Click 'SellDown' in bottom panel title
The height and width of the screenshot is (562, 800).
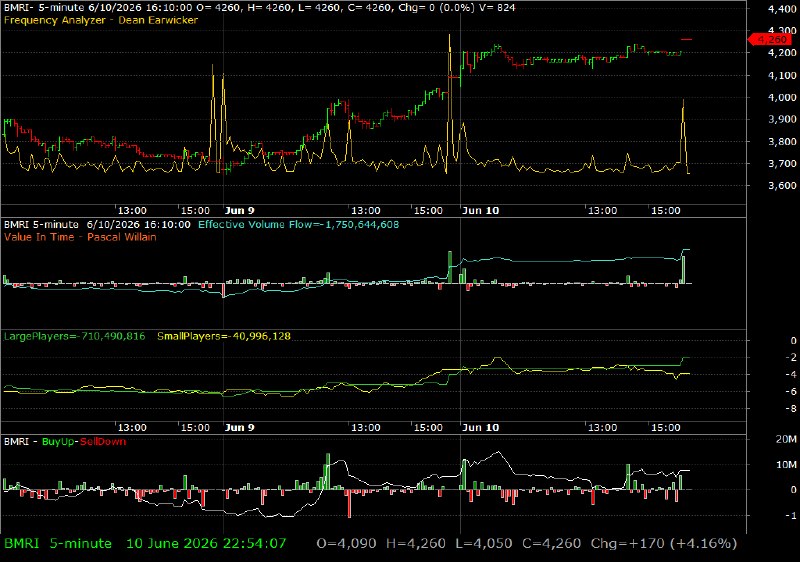click(103, 442)
